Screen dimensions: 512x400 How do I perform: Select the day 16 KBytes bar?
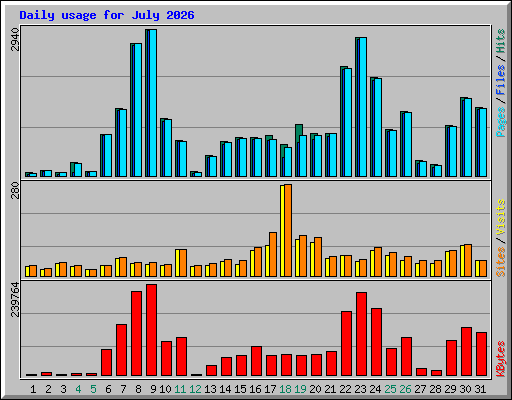(256, 361)
